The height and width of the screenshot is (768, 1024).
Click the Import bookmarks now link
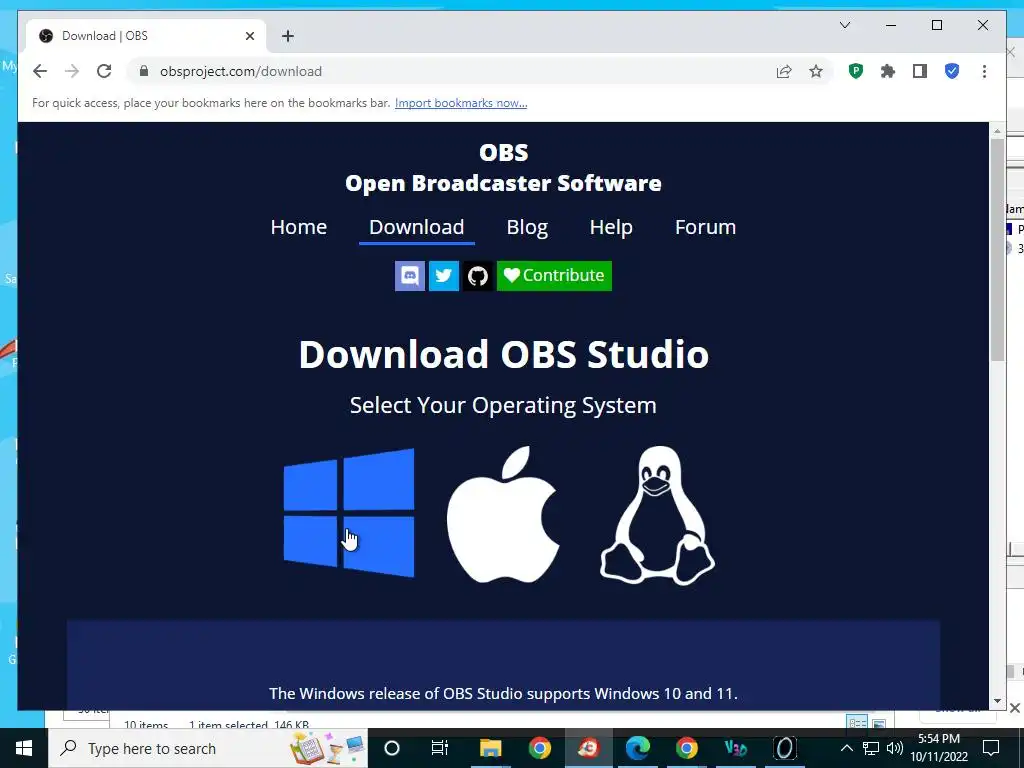pyautogui.click(x=461, y=103)
